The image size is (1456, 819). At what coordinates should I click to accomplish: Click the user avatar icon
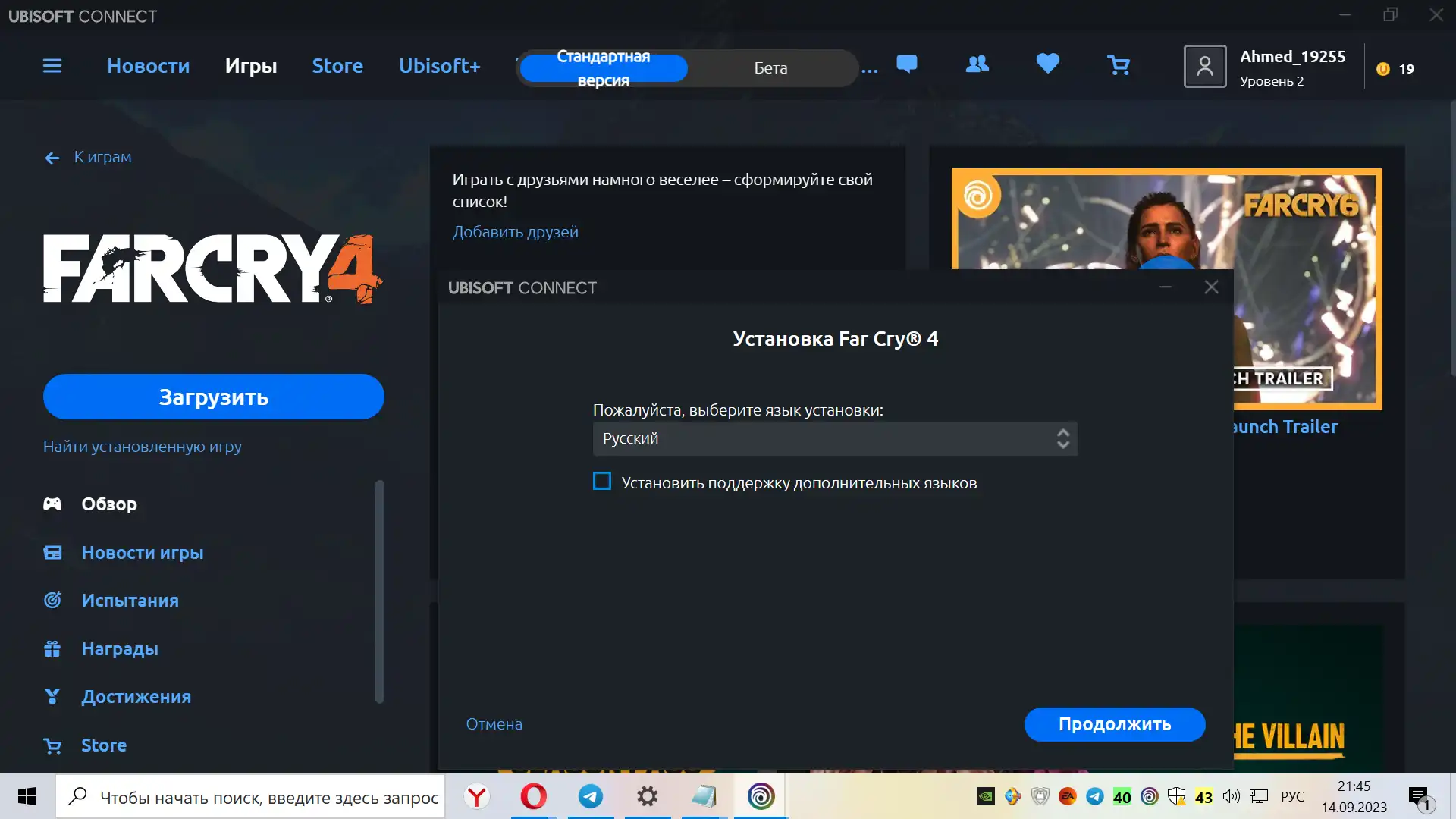click(x=1205, y=67)
